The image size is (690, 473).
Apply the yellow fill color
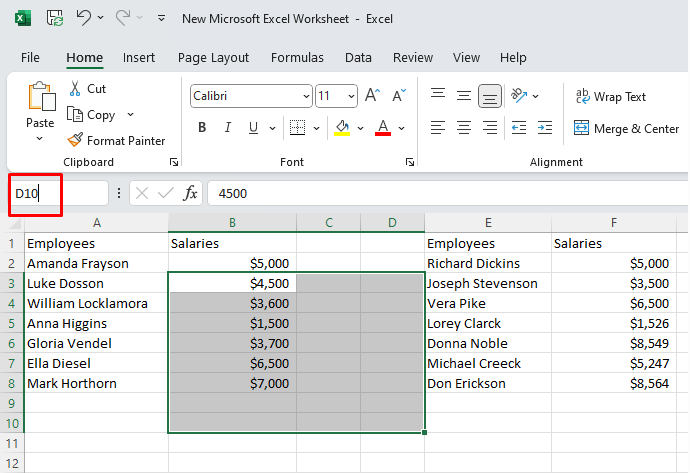(342, 128)
